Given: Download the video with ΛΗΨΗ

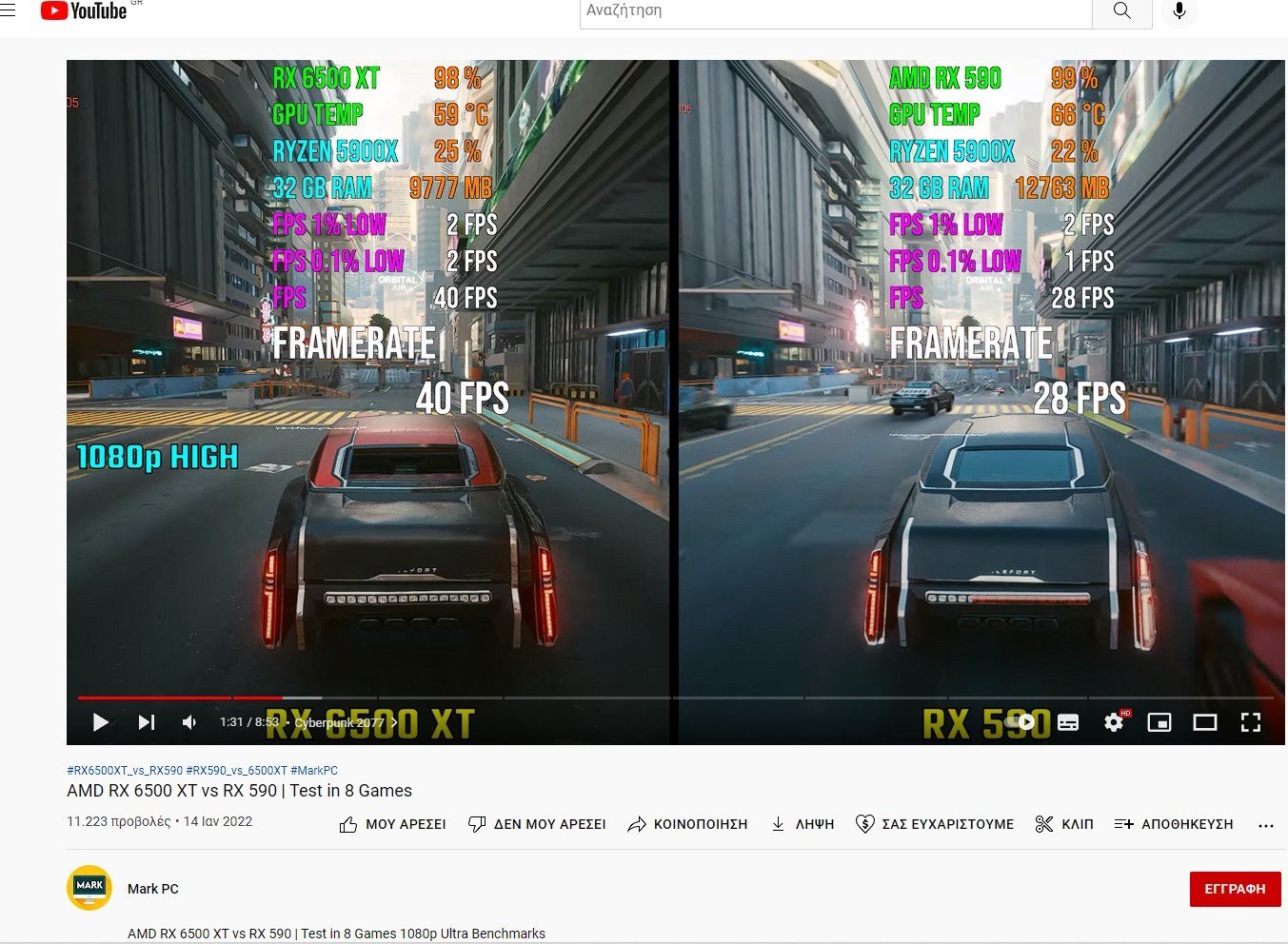Looking at the screenshot, I should pyautogui.click(x=803, y=824).
